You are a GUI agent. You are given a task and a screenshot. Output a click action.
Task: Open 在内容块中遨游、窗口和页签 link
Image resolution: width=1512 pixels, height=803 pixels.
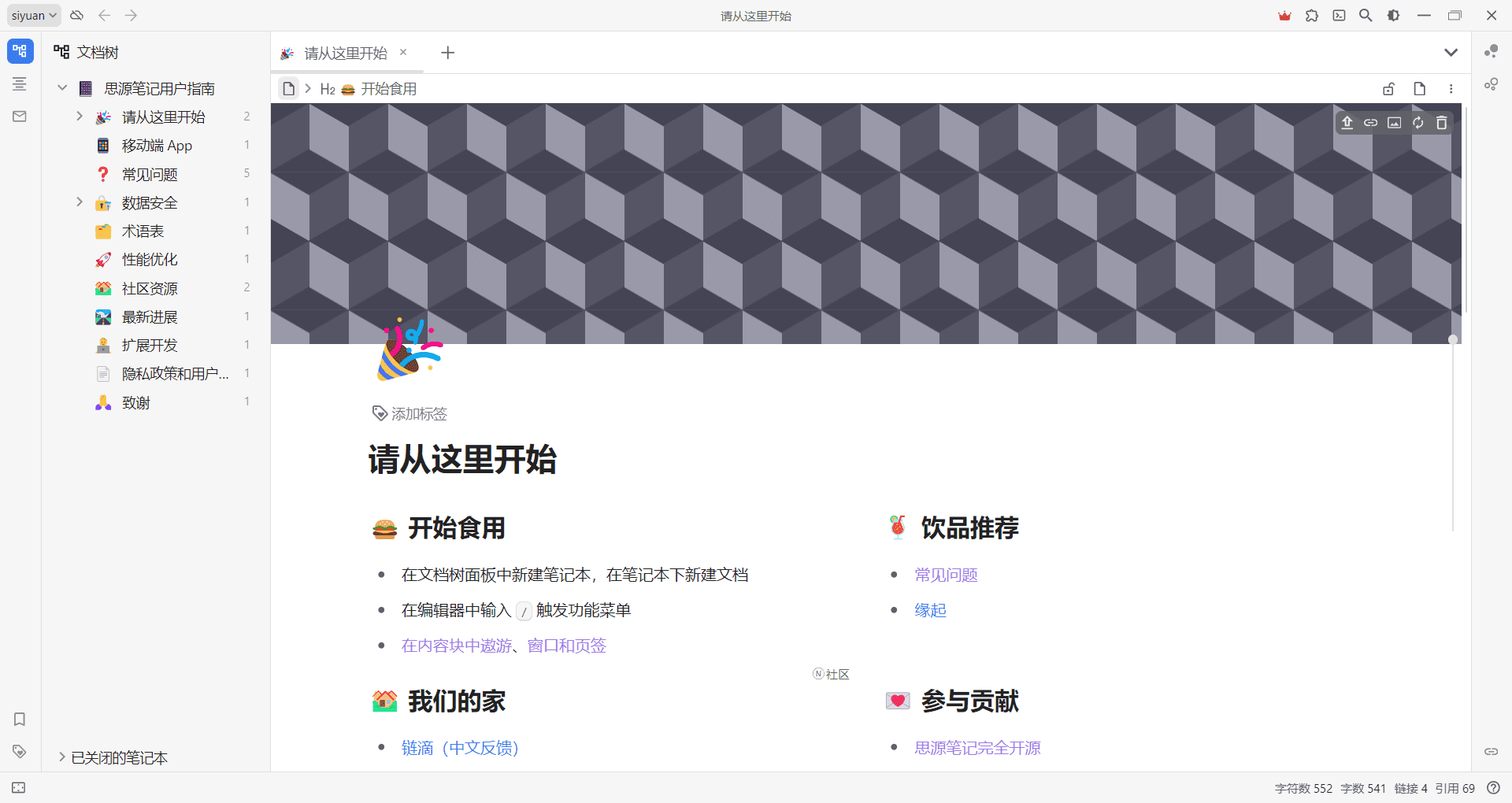[x=504, y=646]
